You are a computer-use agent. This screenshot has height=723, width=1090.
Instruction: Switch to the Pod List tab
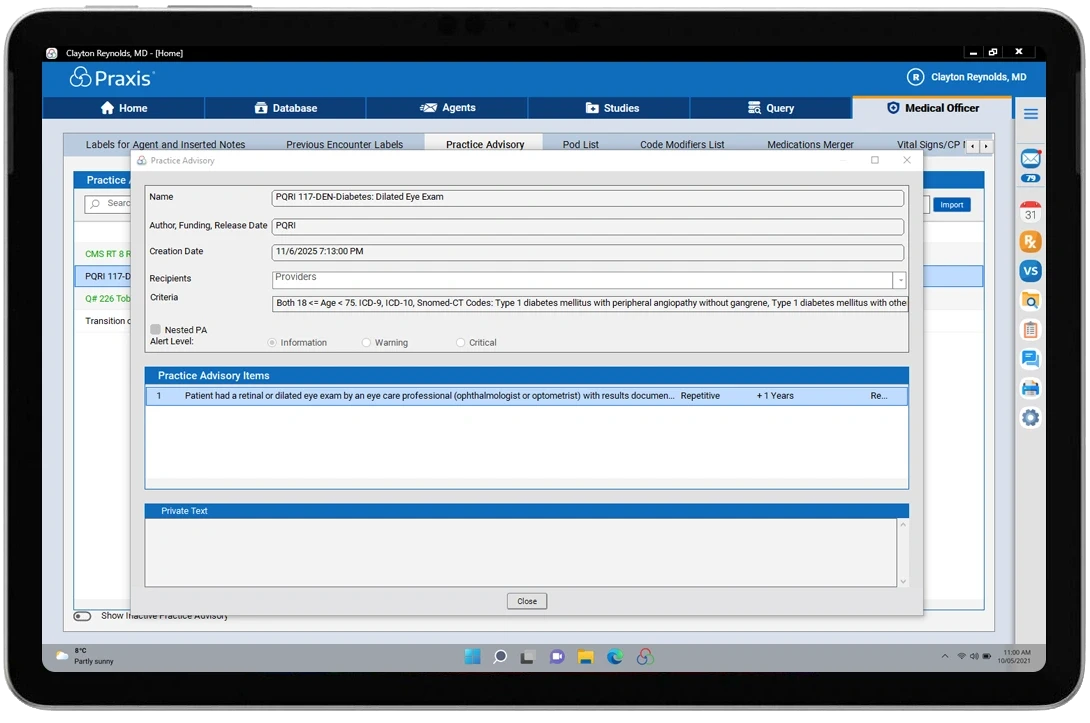coord(581,144)
